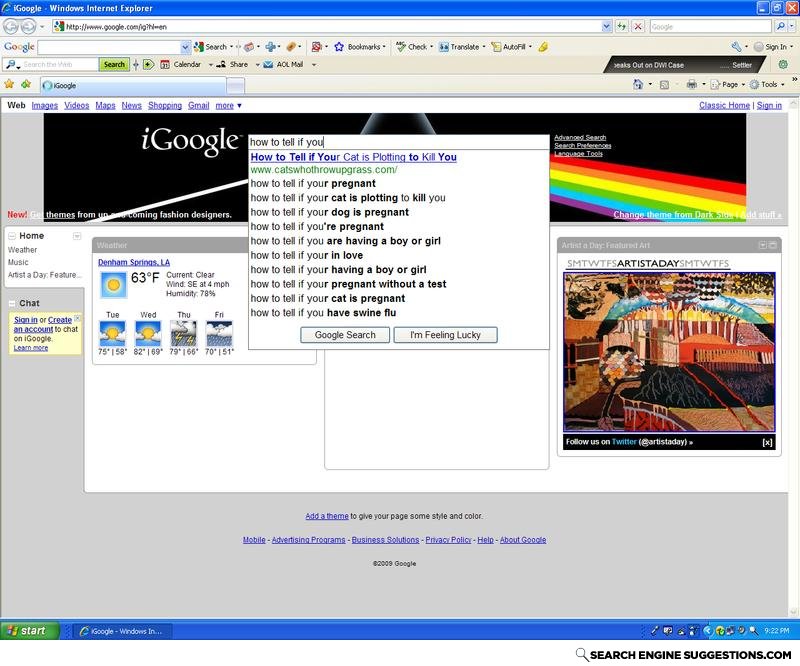Collapse the Home section in the left sidebar
Viewport: 800px width, 666px height.
[x=12, y=236]
